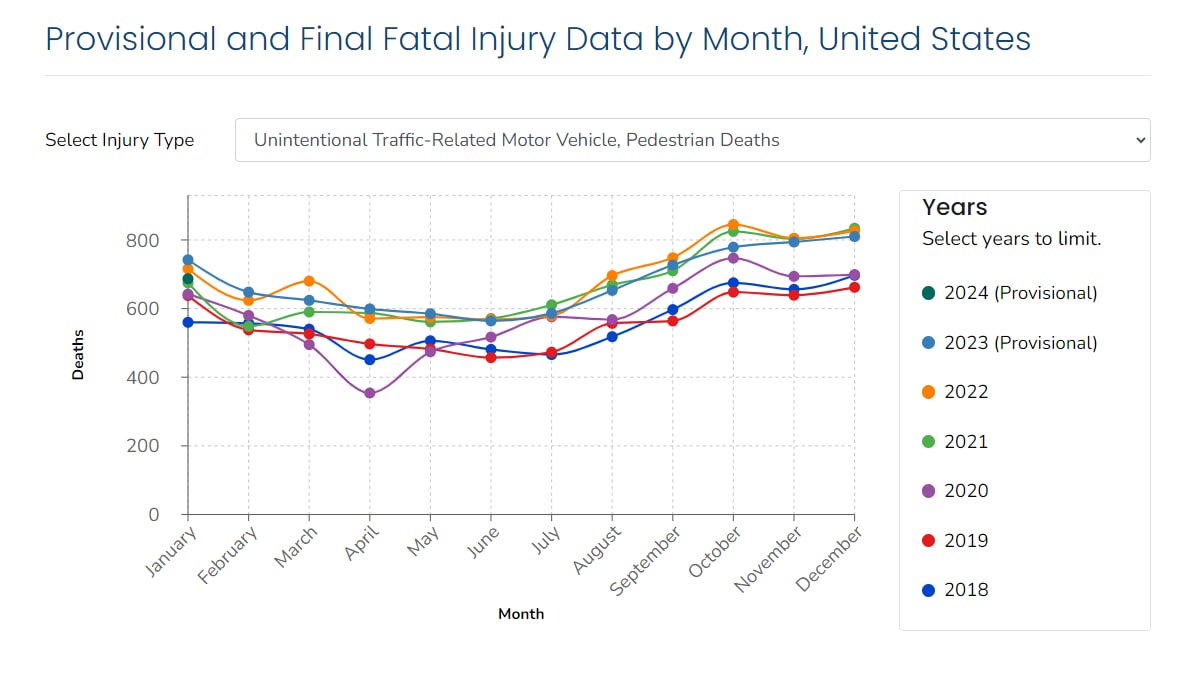Click the dropdown chevron on the injury type selector

[x=1140, y=140]
